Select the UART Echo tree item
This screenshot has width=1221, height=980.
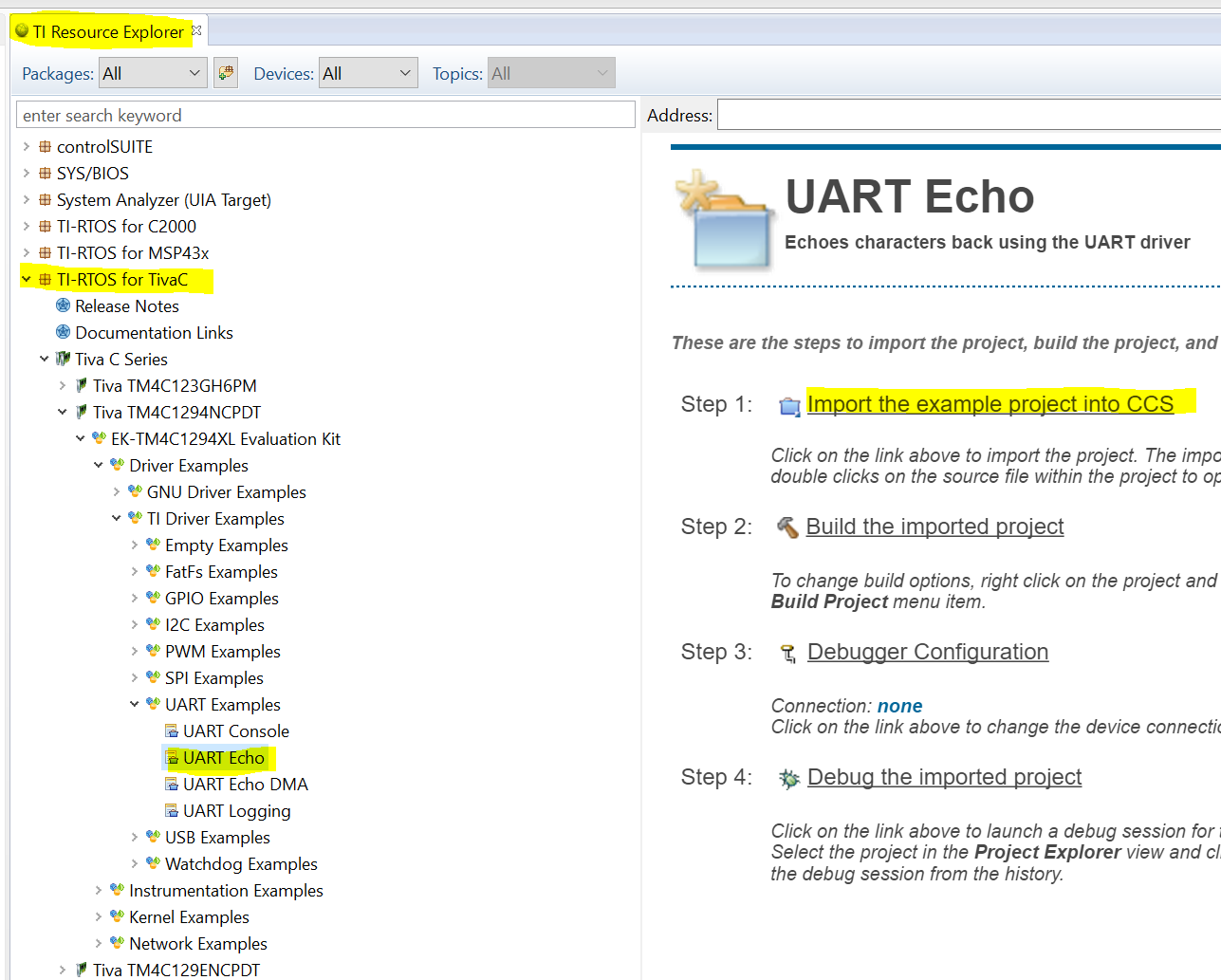click(224, 758)
